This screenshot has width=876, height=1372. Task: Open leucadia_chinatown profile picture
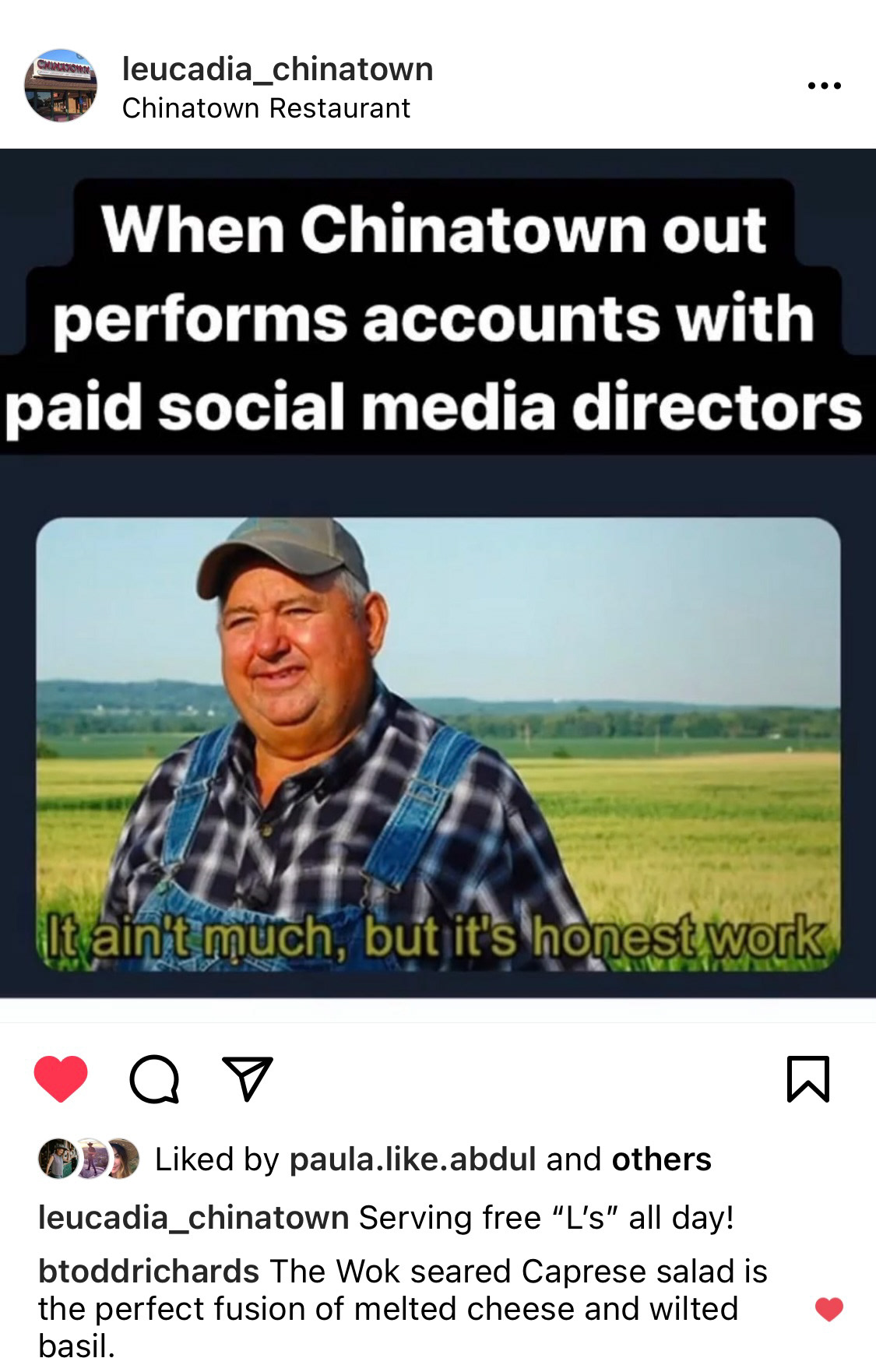(x=62, y=86)
